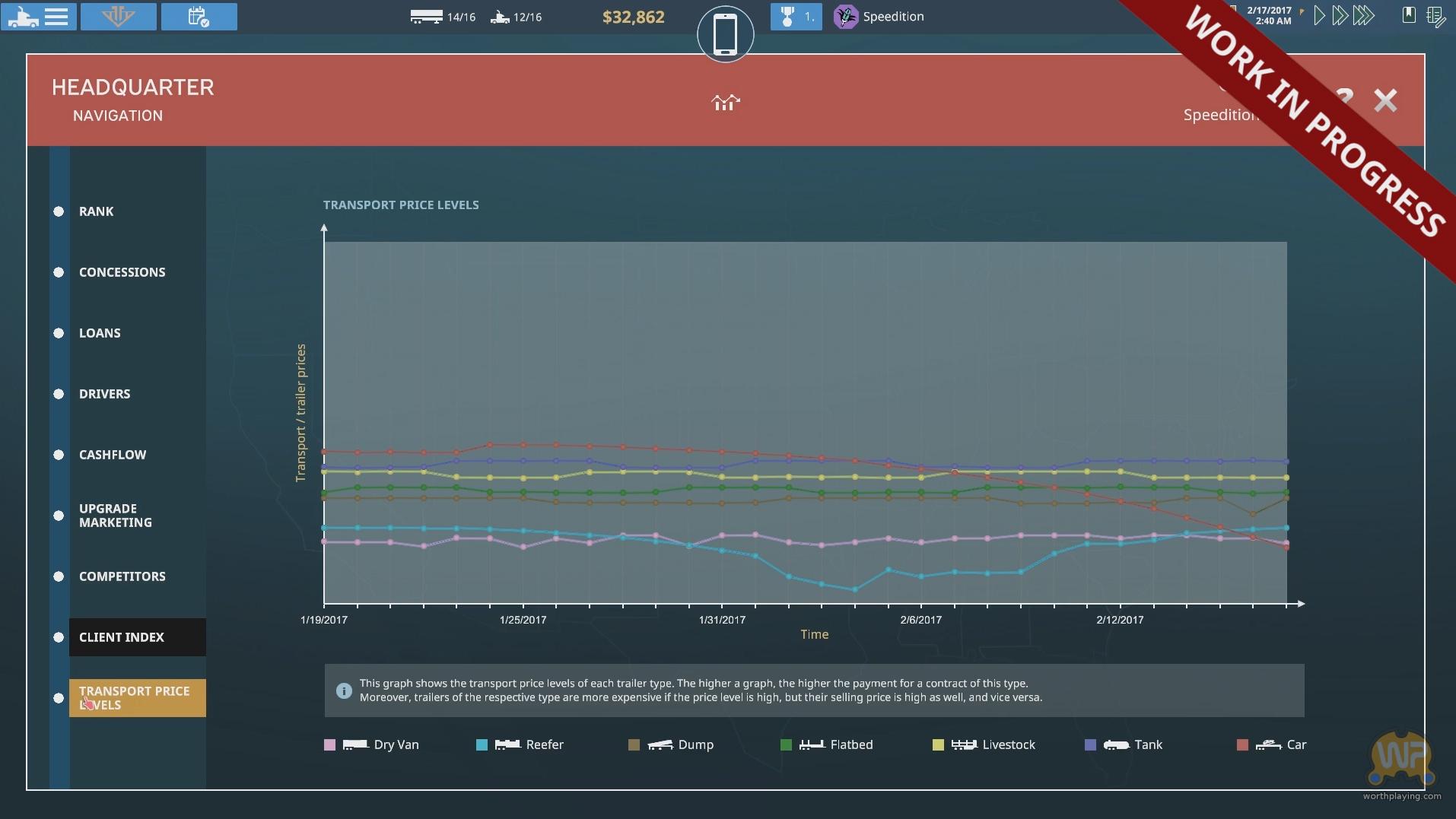This screenshot has width=1456, height=819.
Task: Go to the Loans section
Action: click(100, 333)
